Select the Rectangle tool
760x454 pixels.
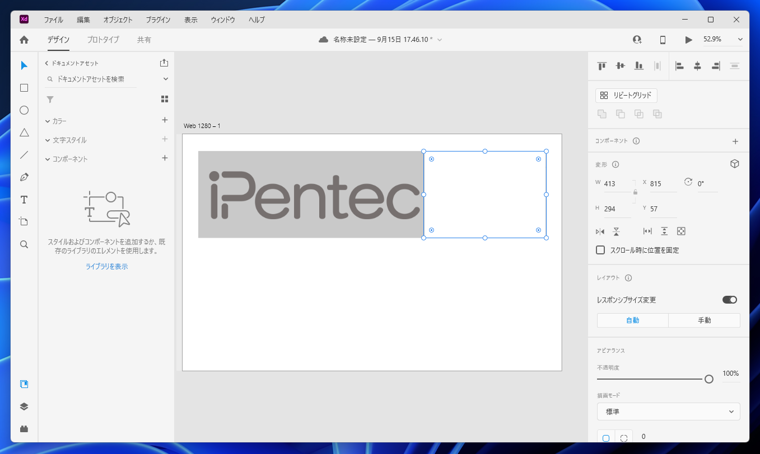(24, 88)
